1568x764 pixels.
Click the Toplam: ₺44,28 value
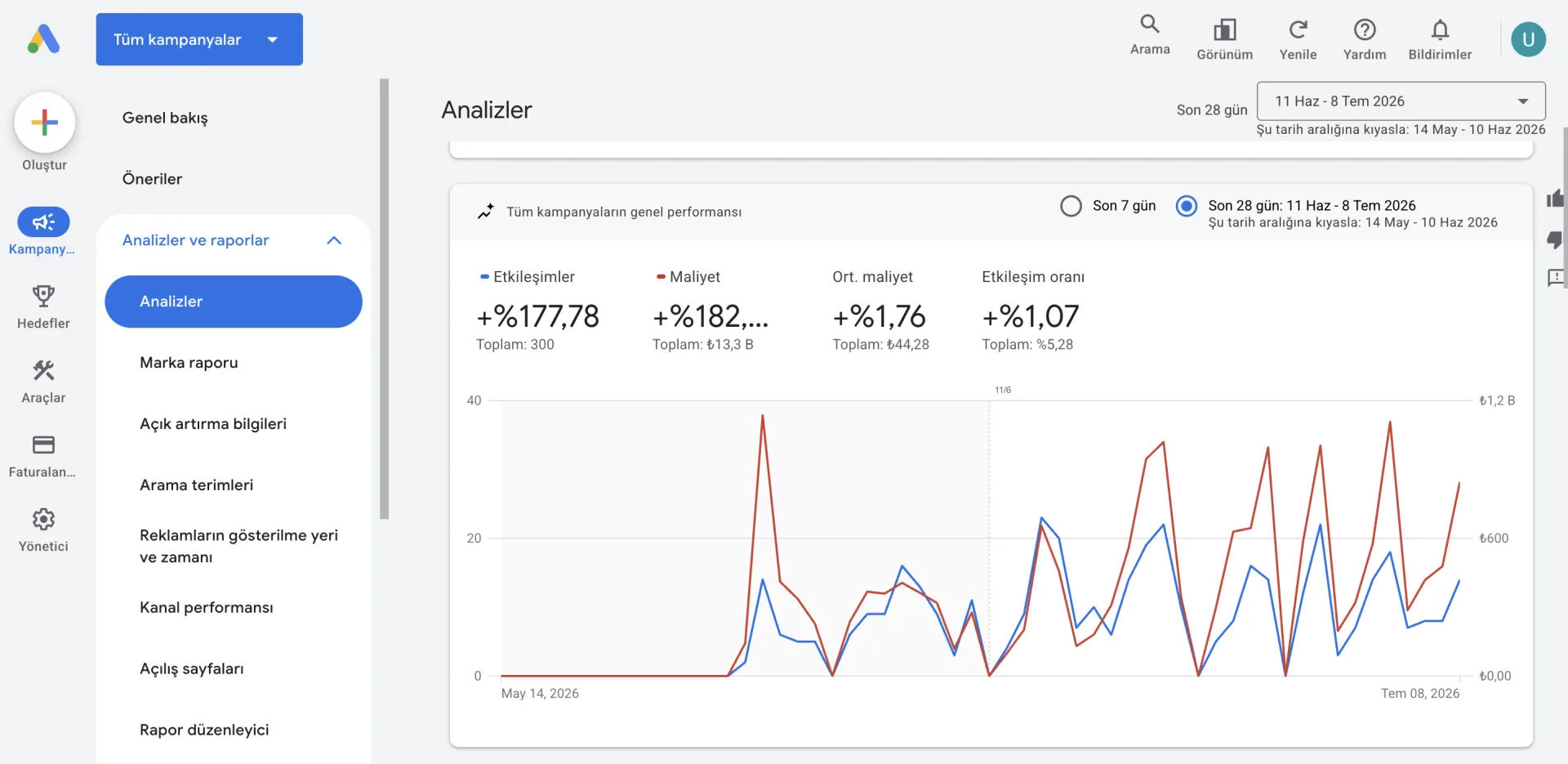[881, 345]
